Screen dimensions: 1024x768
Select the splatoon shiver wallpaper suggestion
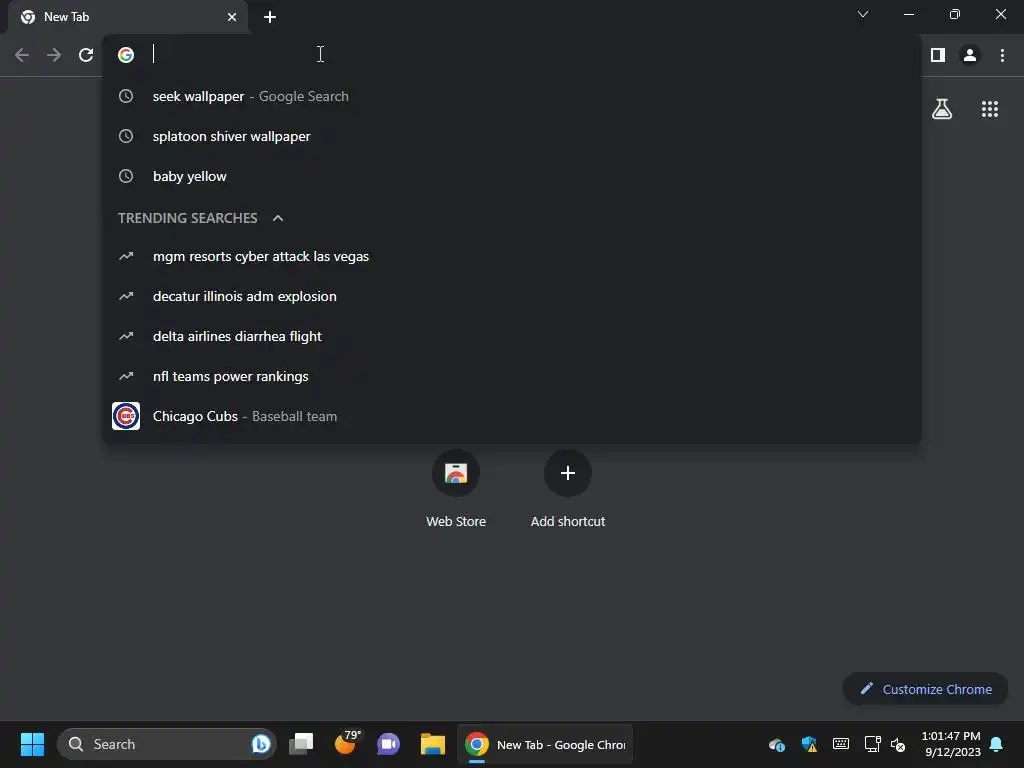tap(512, 136)
